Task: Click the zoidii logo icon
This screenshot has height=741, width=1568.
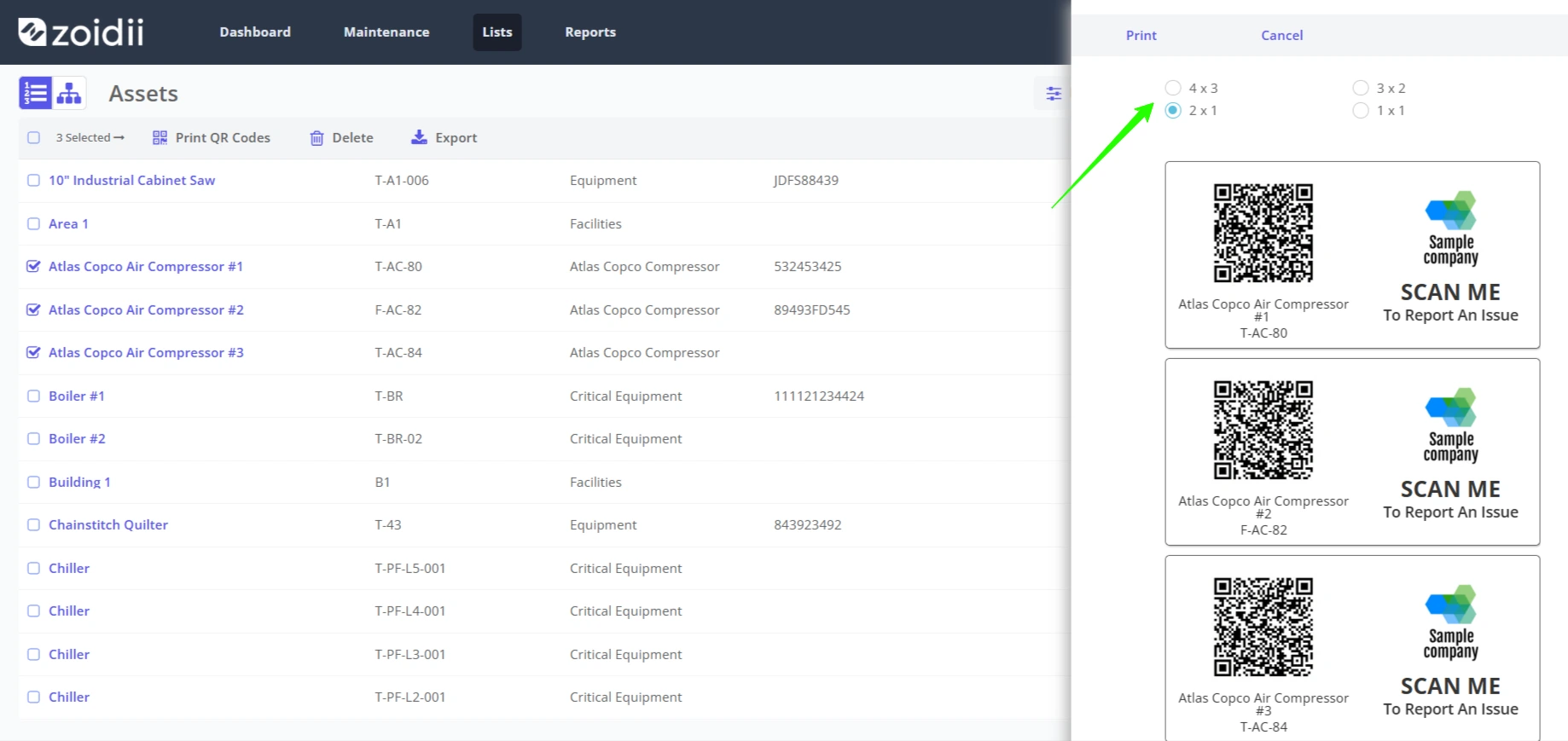Action: tap(32, 32)
